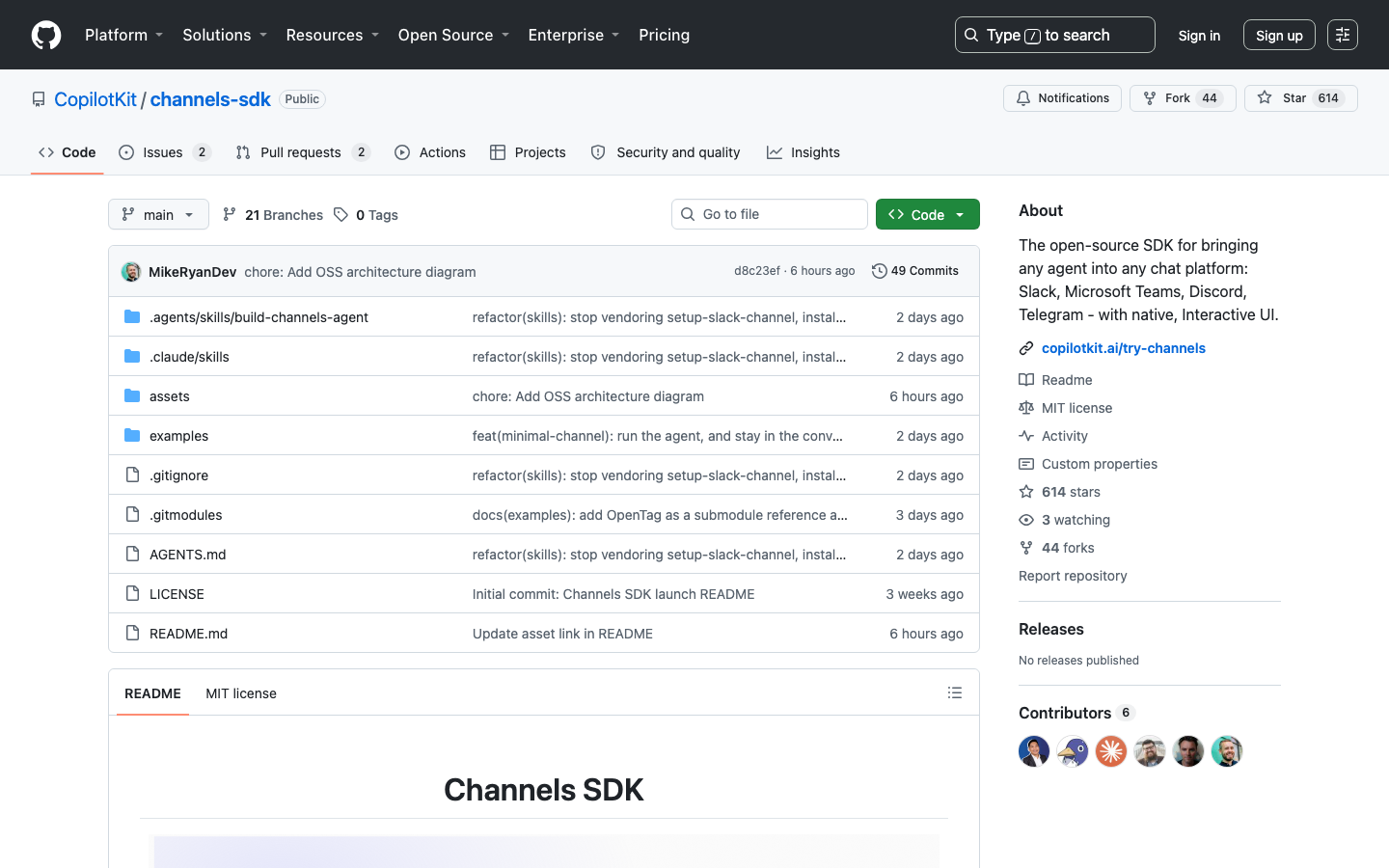Image resolution: width=1389 pixels, height=868 pixels.
Task: Switch to the Actions tab
Action: tap(430, 152)
